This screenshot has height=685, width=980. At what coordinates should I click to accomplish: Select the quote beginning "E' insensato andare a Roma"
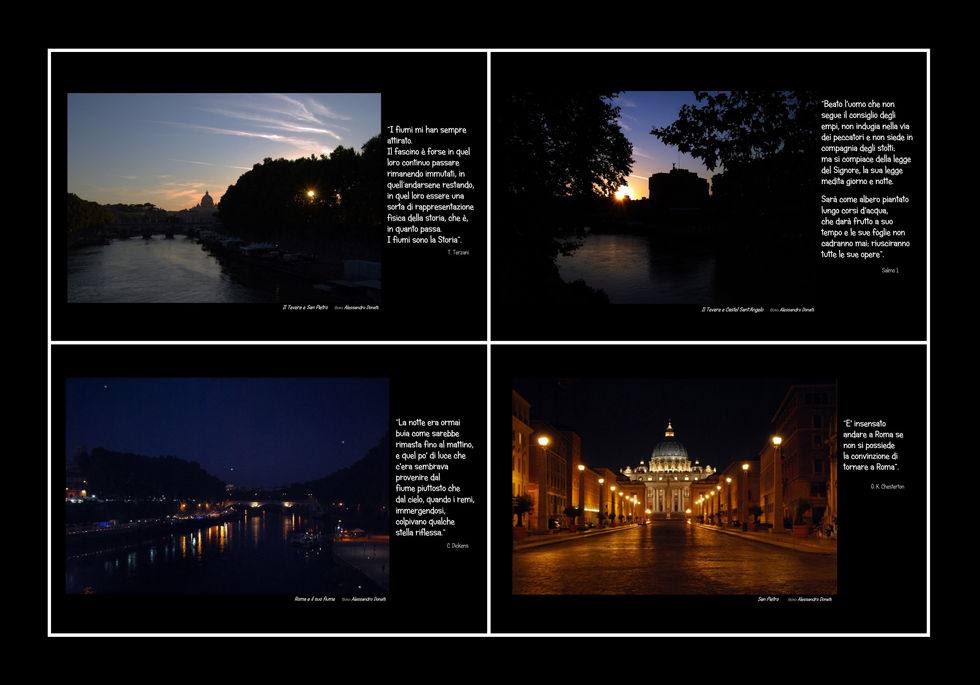tap(873, 445)
